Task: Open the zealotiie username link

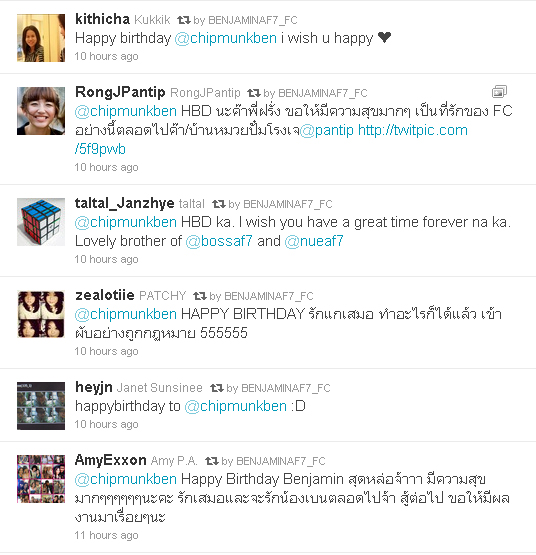Action: pyautogui.click(x=105, y=295)
